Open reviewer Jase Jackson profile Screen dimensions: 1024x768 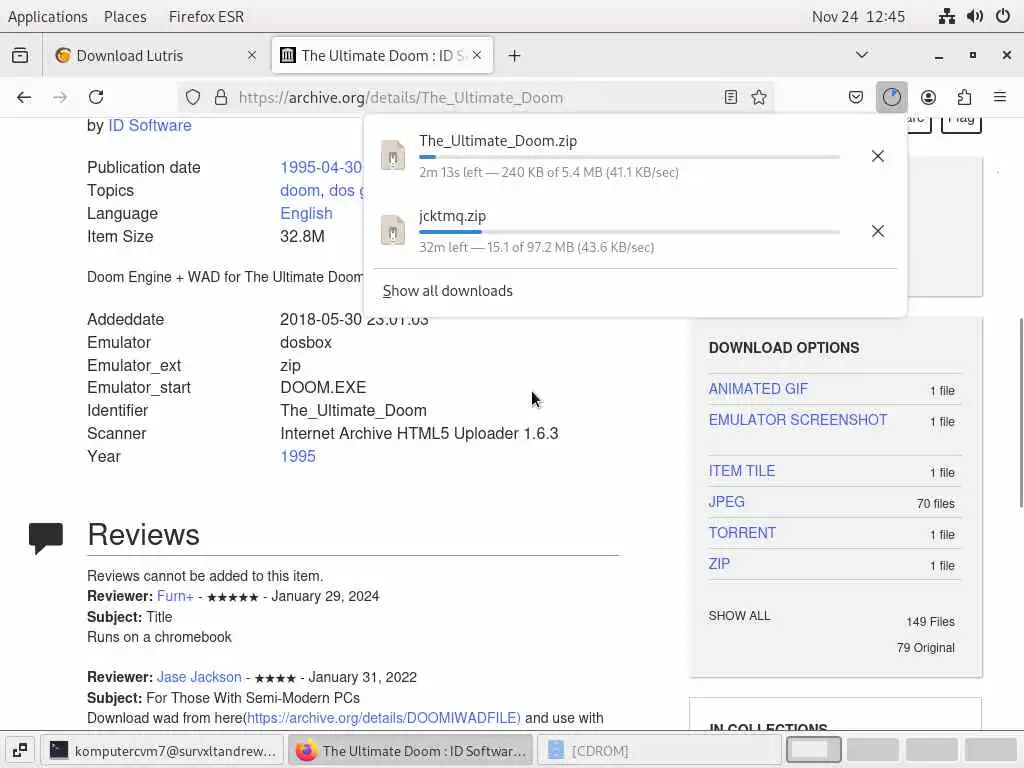tap(199, 677)
